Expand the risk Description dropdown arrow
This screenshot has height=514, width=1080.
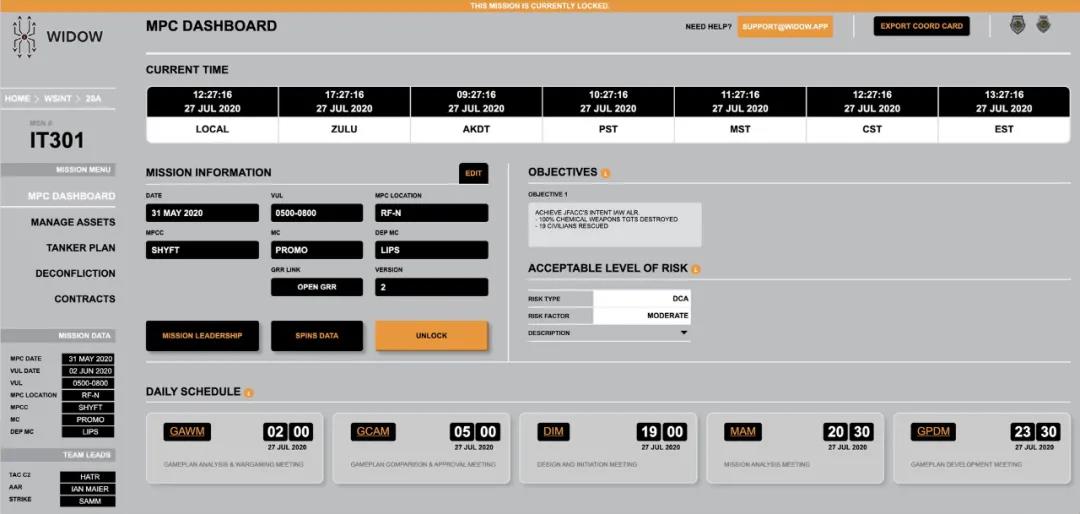[x=684, y=333]
